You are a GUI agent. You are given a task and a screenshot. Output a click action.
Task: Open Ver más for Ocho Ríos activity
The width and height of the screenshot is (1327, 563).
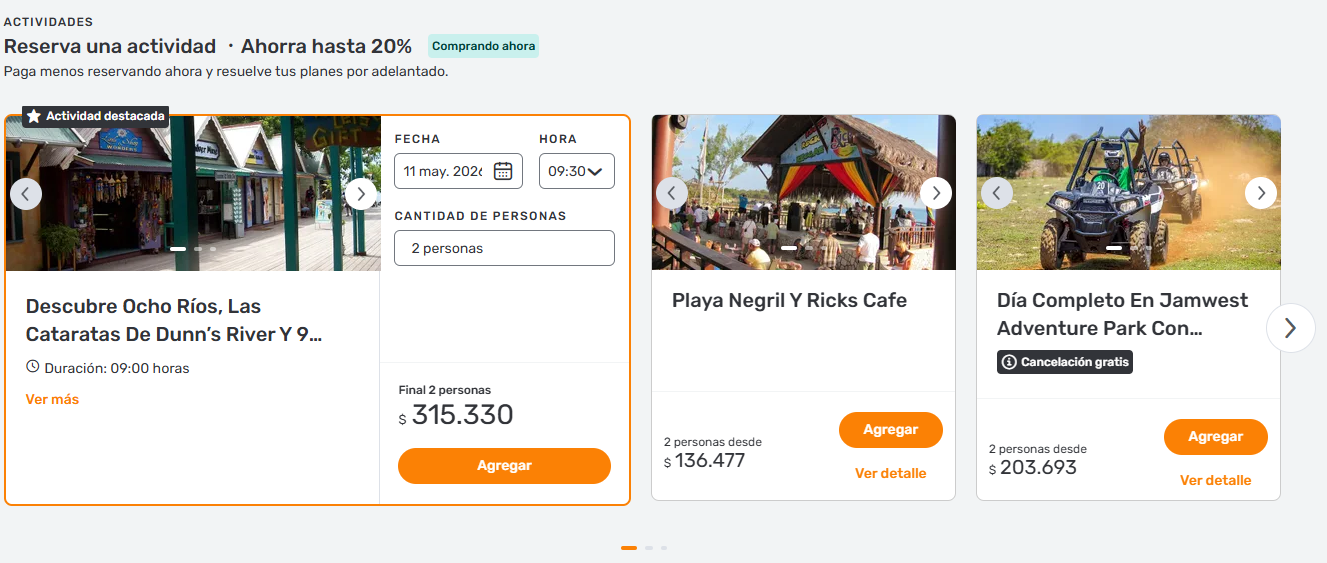point(52,399)
